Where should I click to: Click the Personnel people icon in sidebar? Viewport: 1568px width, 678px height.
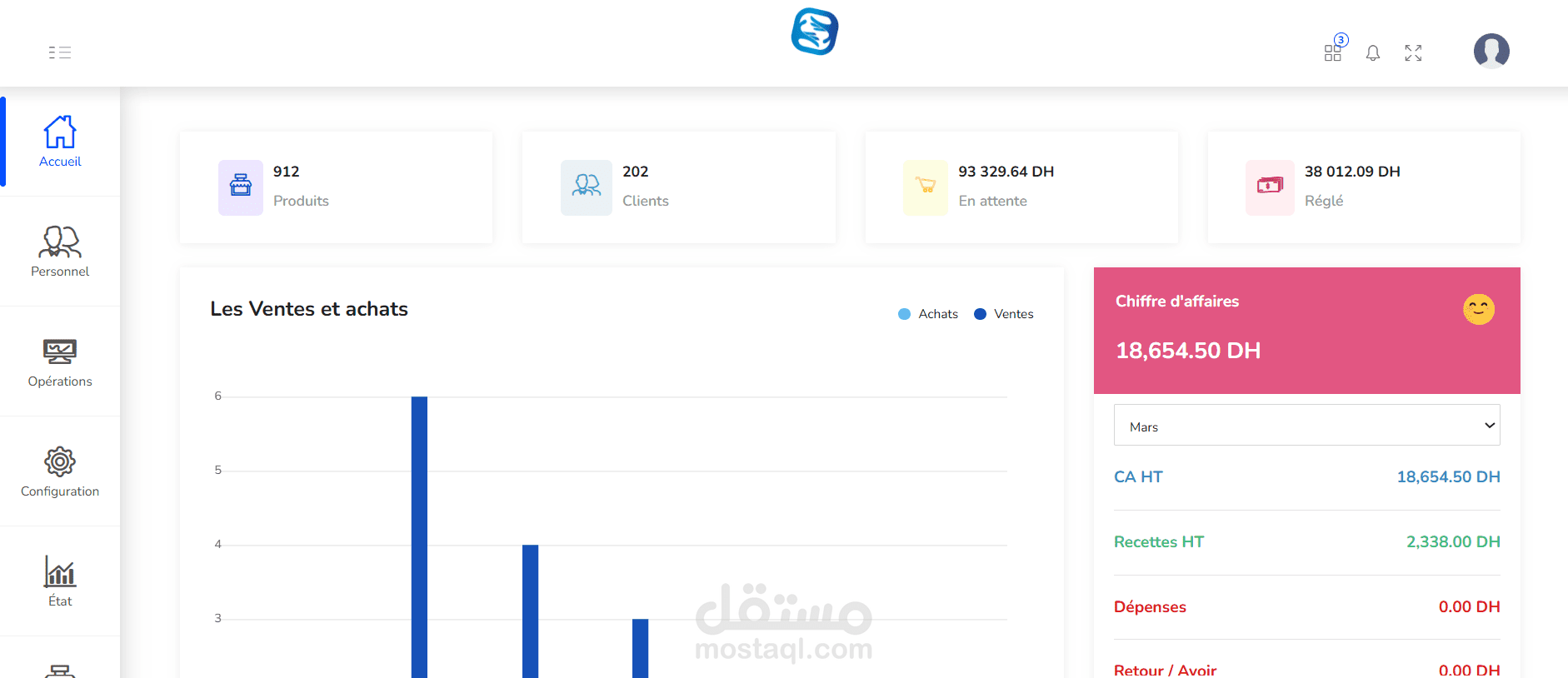(x=60, y=242)
